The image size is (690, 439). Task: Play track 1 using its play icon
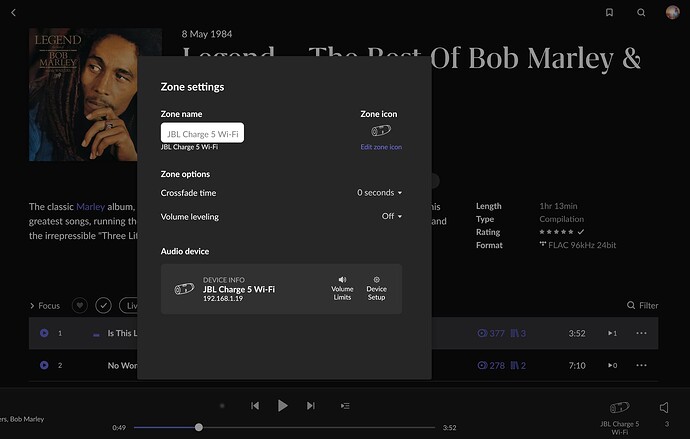pyautogui.click(x=44, y=333)
